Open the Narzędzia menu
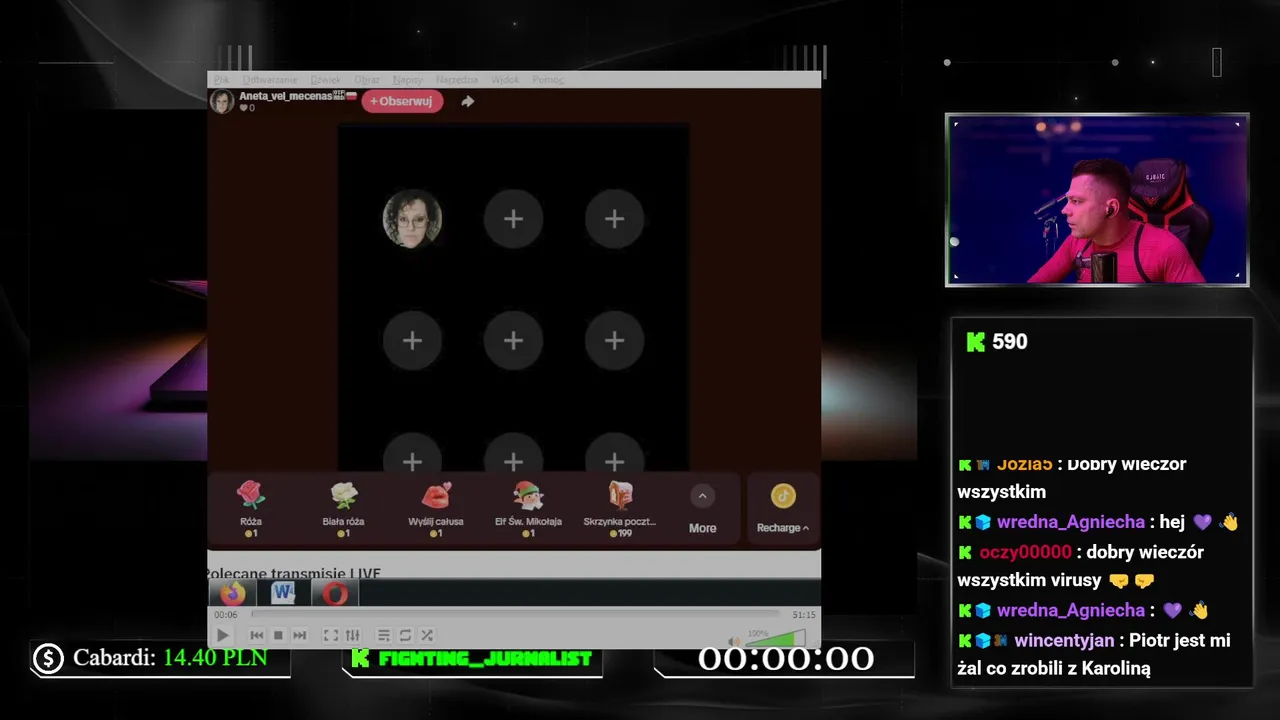 pos(457,80)
